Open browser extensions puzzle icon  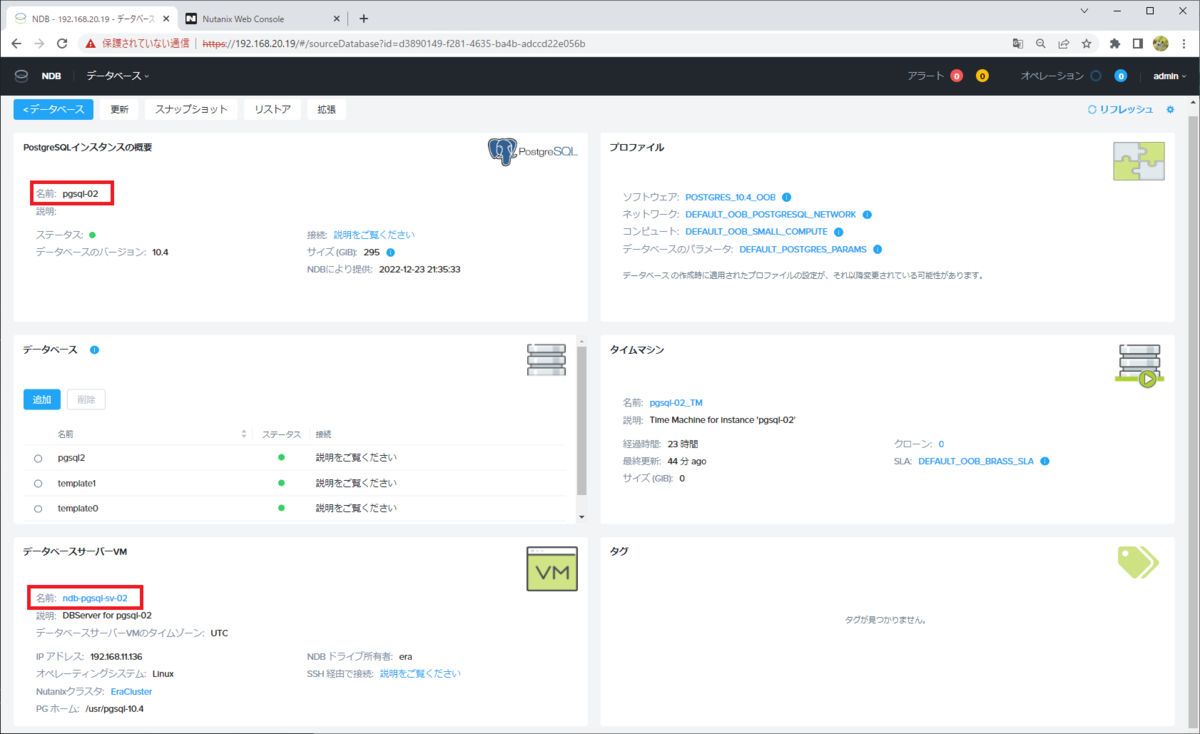(x=1115, y=43)
